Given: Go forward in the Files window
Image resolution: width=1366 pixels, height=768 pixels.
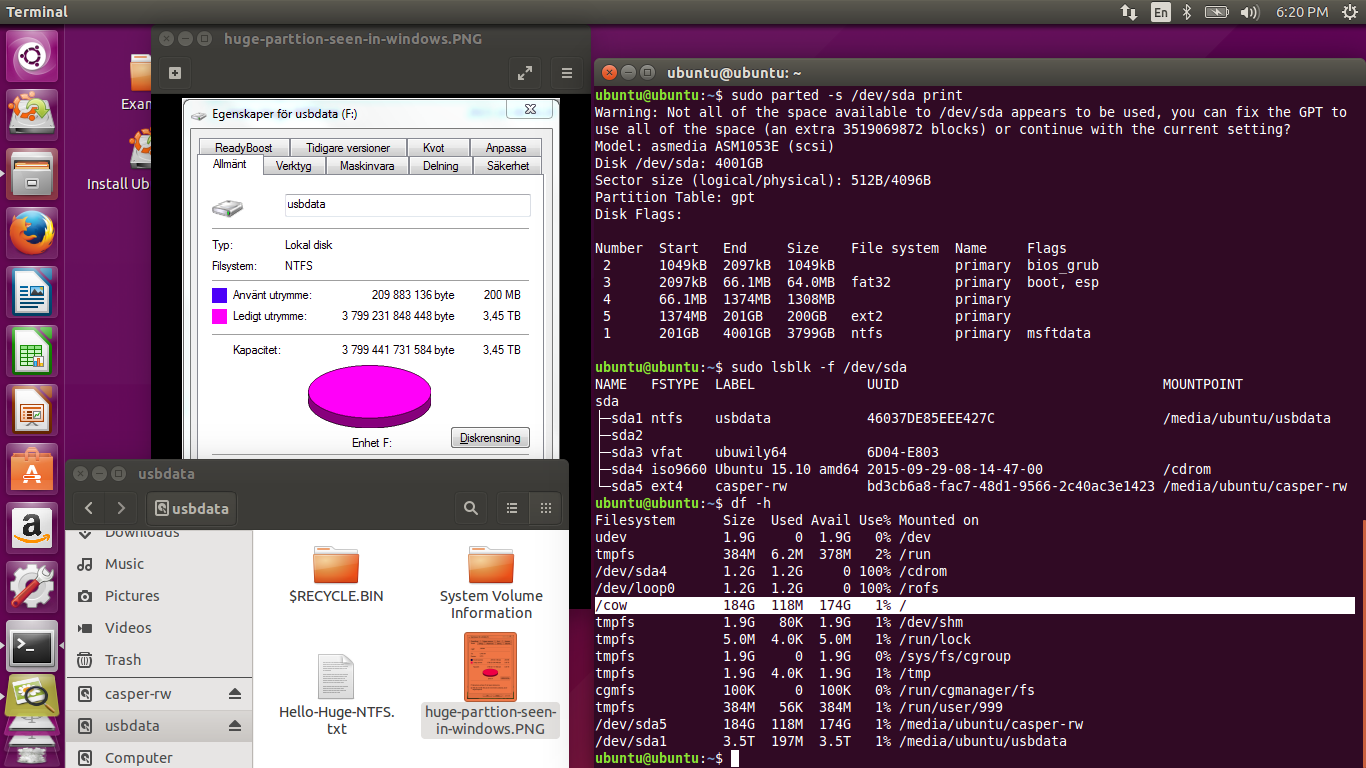Looking at the screenshot, I should point(121,508).
